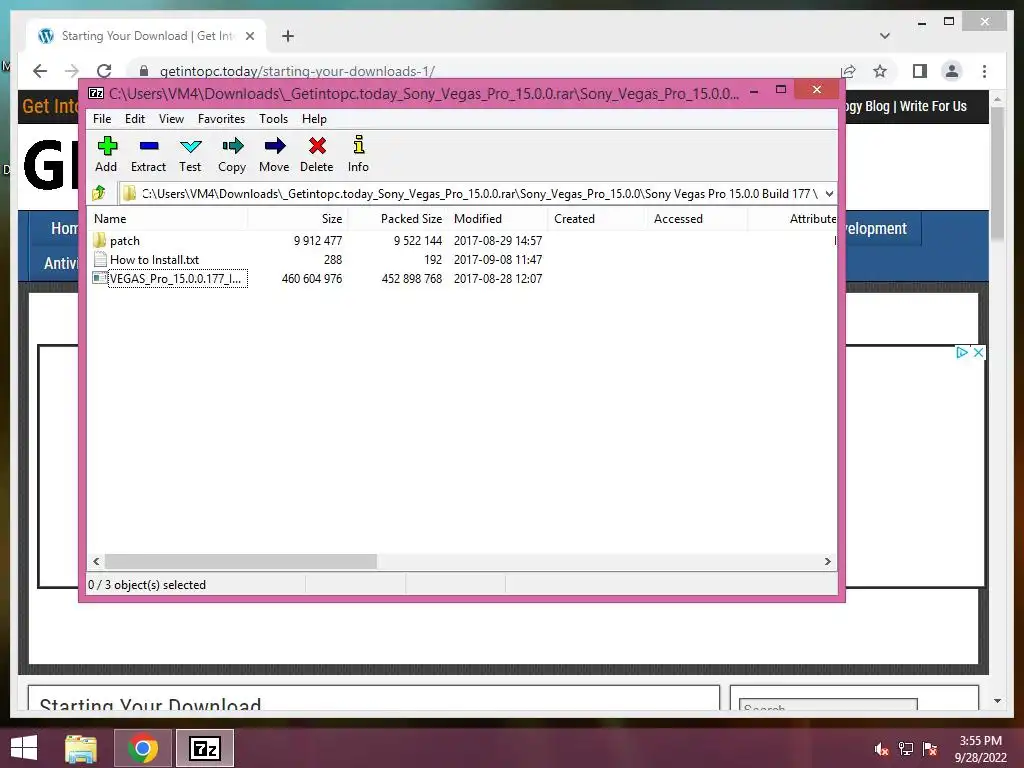Screen dimensions: 1024x768
Task: Expand the 7-Zip address path dropdown
Action: (x=829, y=193)
